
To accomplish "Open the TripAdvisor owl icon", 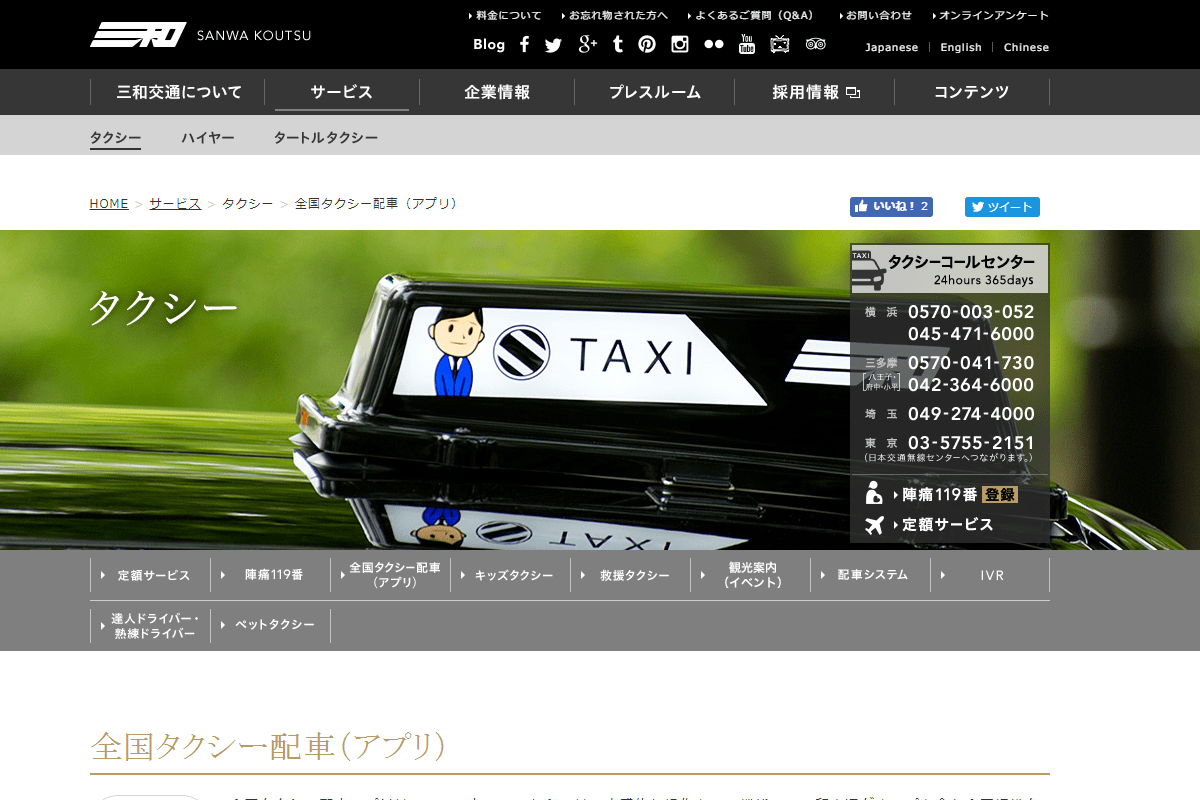I will [816, 44].
